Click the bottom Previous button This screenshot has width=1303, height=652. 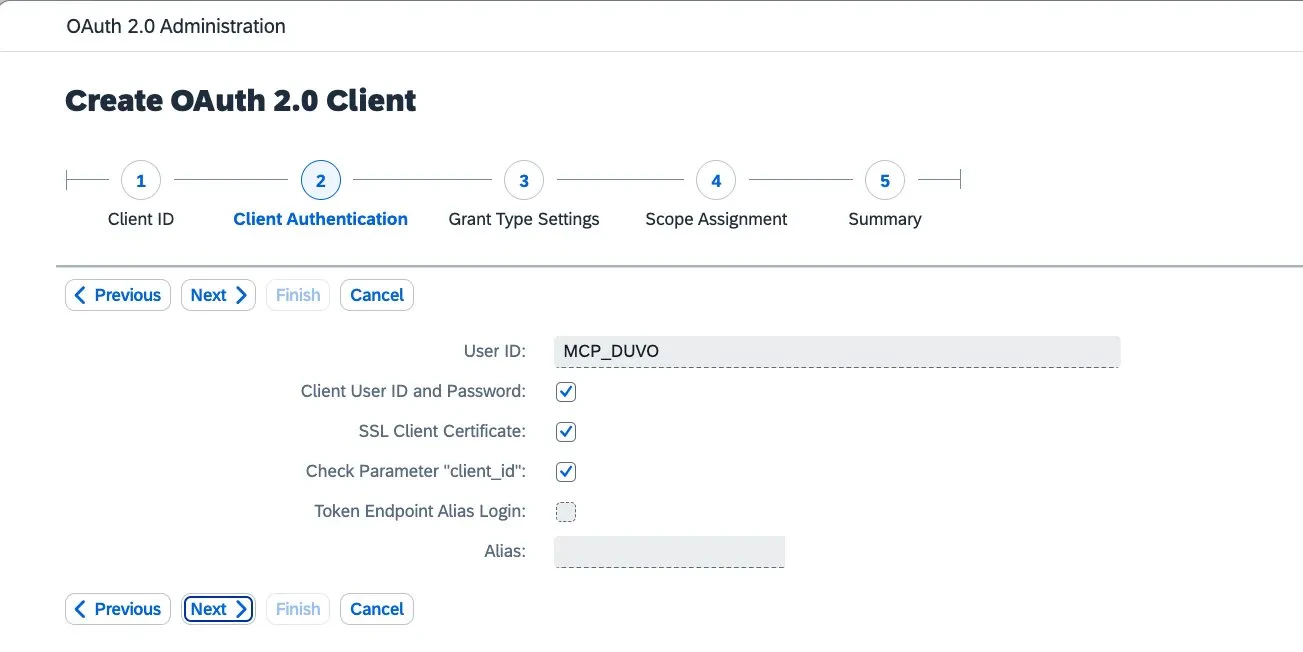(x=118, y=609)
